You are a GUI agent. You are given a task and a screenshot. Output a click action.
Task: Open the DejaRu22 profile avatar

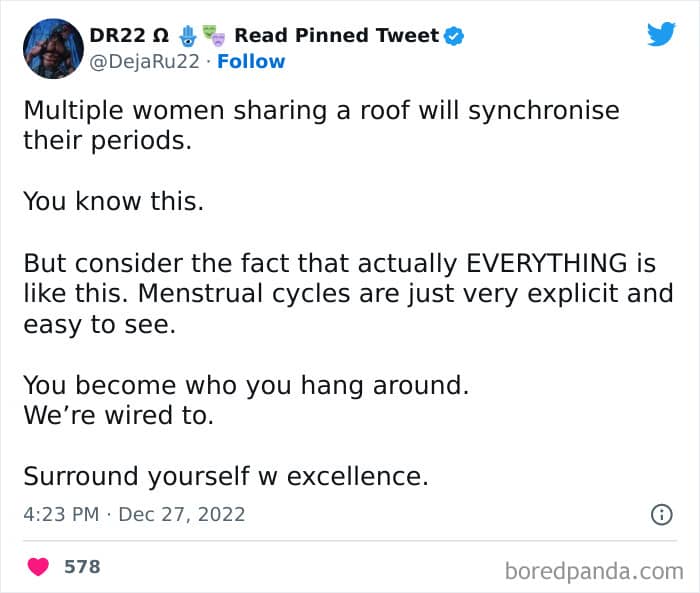pos(53,48)
